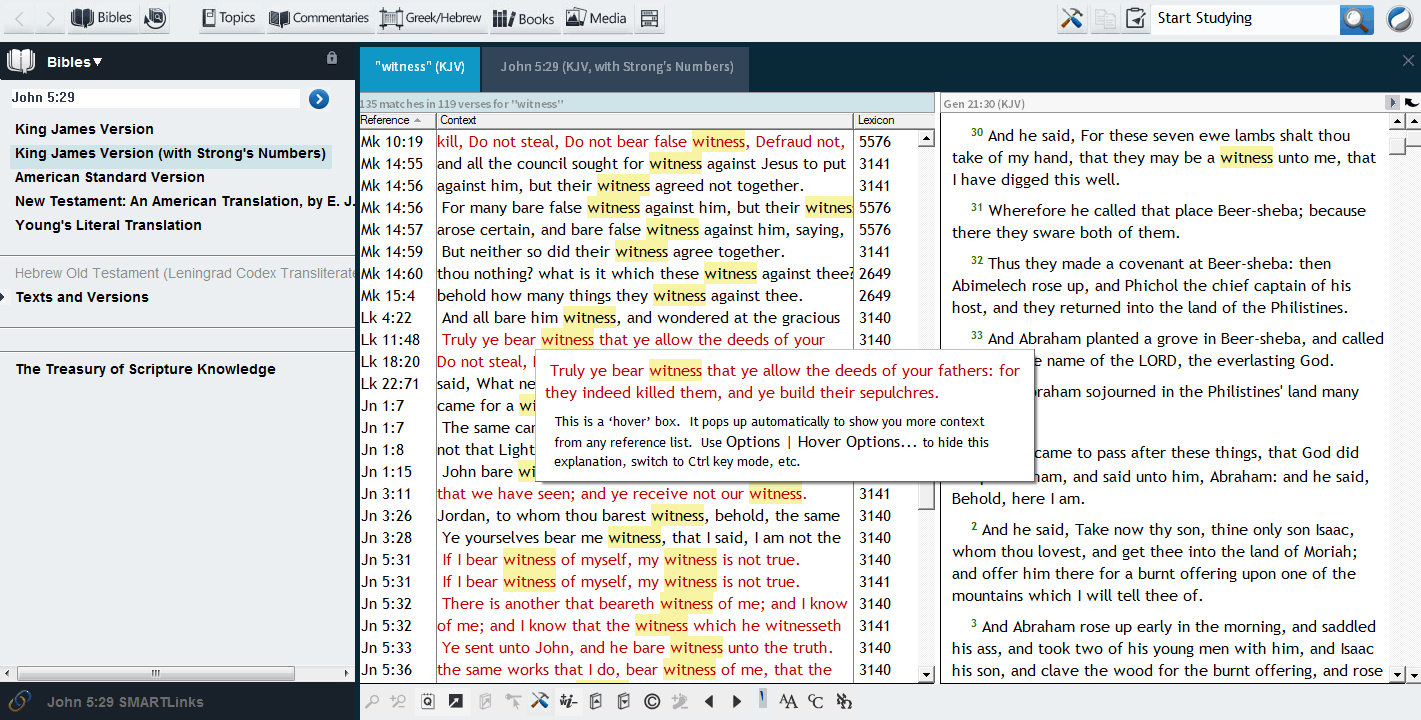
Task: Click the magnifier search icon in bottom toolbar
Action: 372,702
